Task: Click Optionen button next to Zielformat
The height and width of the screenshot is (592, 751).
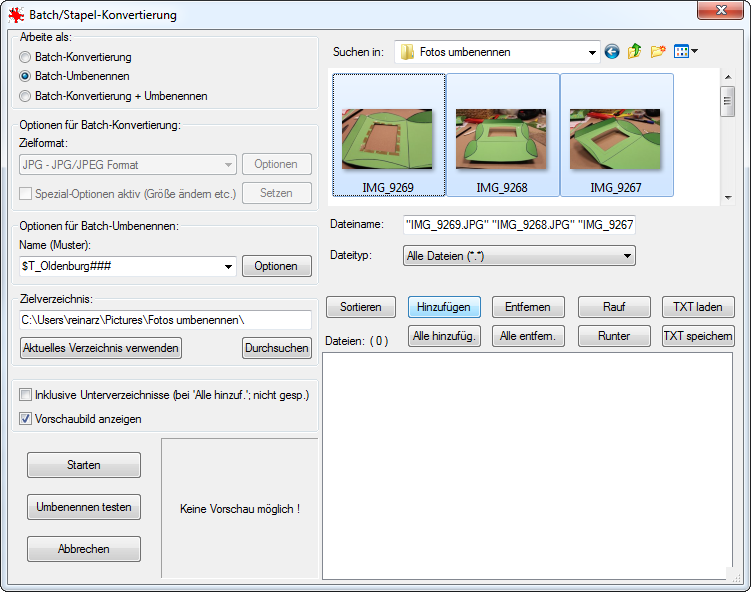Action: (277, 164)
